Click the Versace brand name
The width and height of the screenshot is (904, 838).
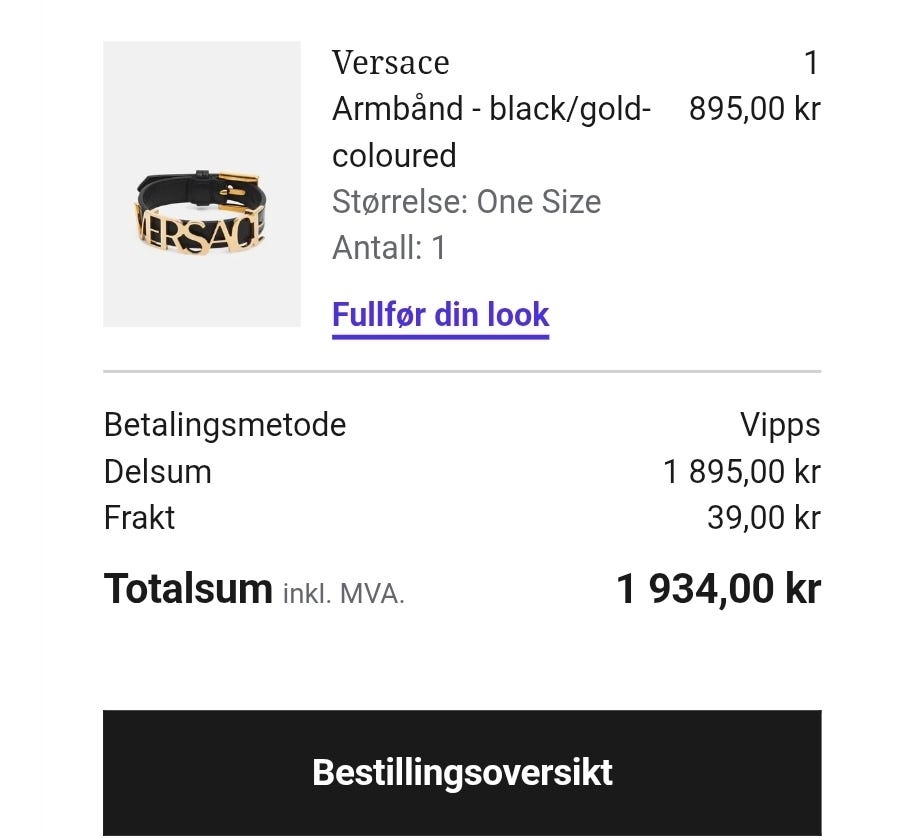pos(390,62)
